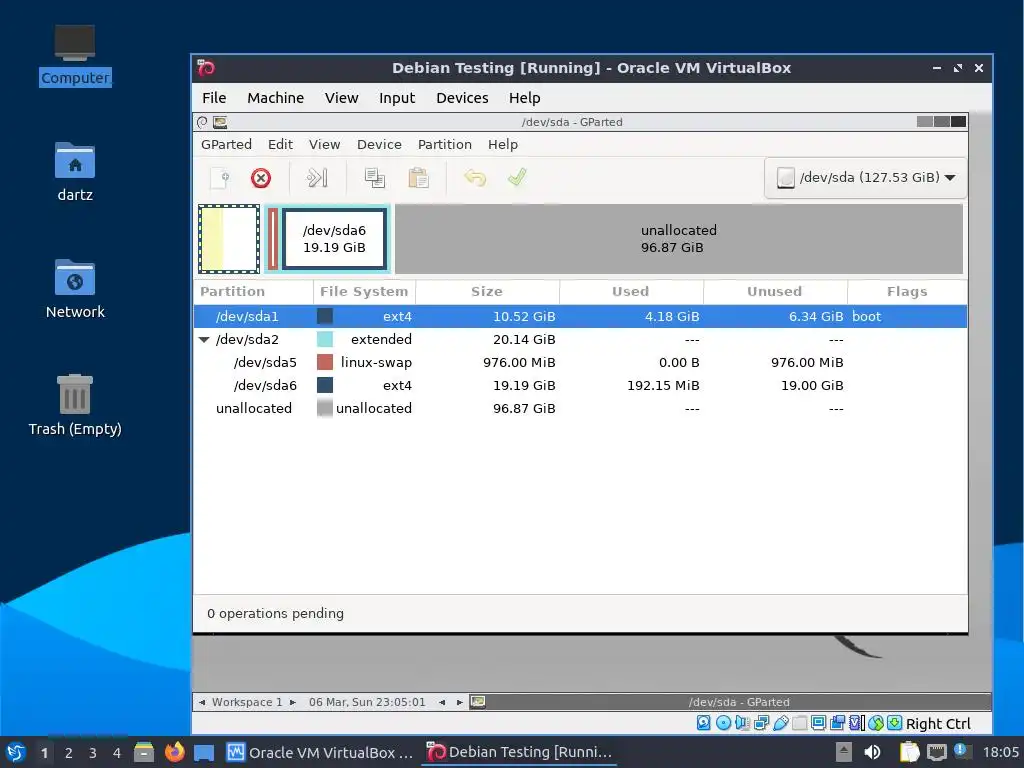The height and width of the screenshot is (768, 1024).
Task: Click the boot flag text for /dev/sda1
Action: click(x=867, y=317)
